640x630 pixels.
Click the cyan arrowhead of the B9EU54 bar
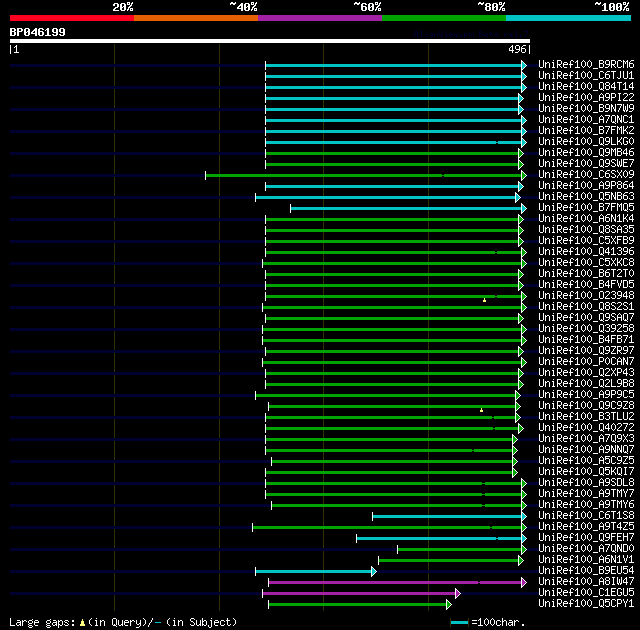tap(374, 571)
